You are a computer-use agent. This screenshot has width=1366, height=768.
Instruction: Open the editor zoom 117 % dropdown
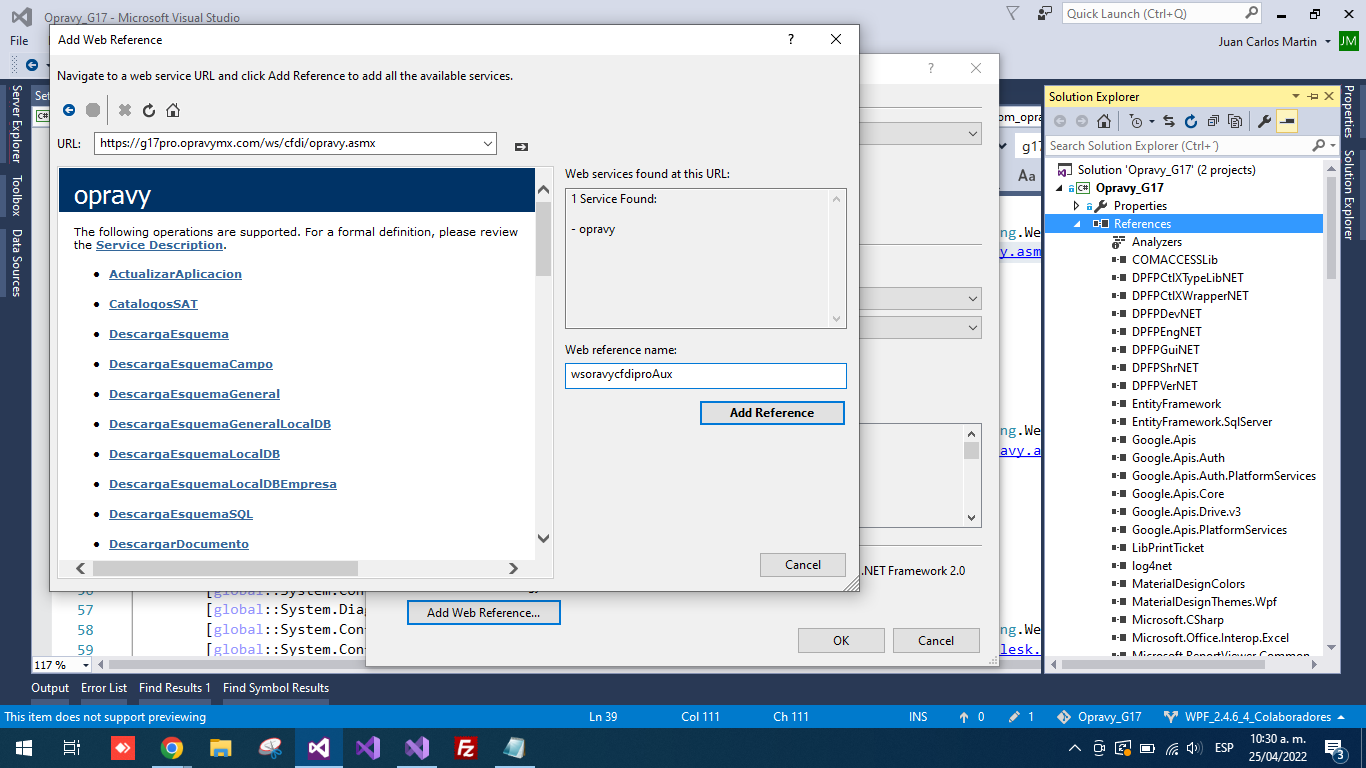click(x=86, y=665)
